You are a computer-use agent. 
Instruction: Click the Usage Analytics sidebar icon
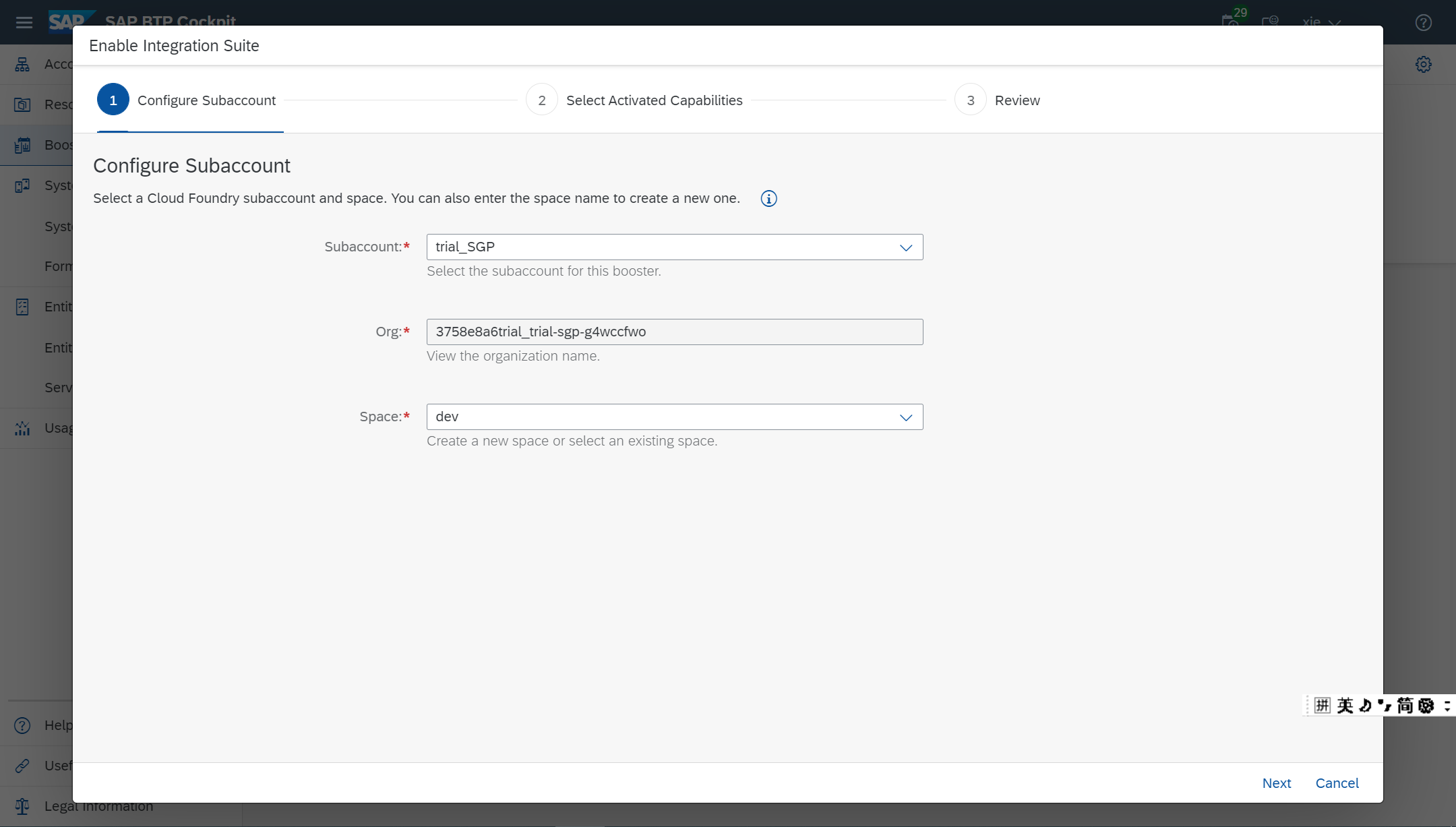point(22,428)
